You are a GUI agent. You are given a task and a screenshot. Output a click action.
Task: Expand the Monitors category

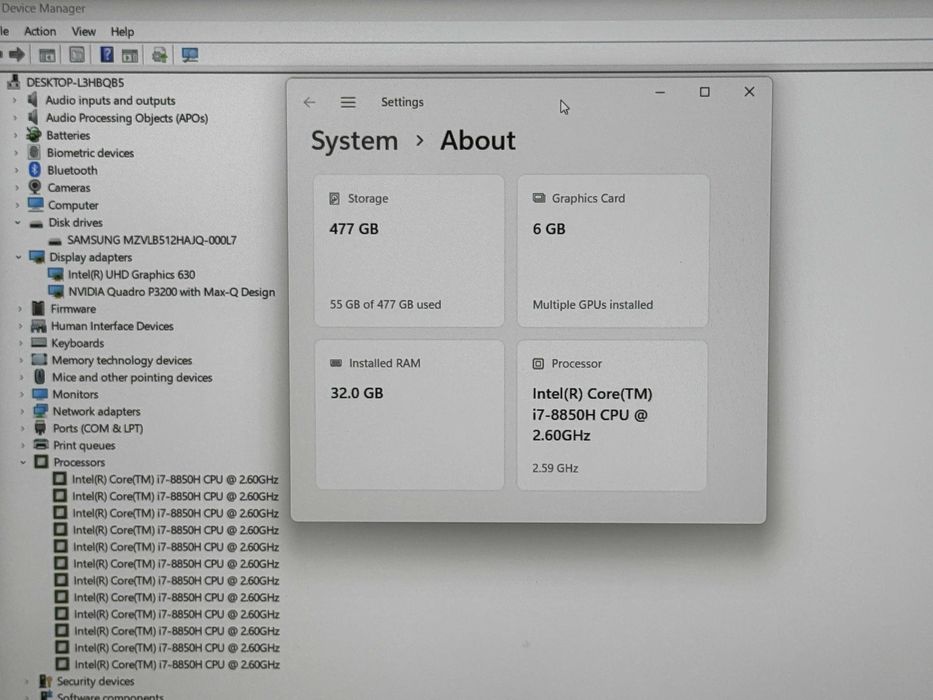[x=21, y=394]
